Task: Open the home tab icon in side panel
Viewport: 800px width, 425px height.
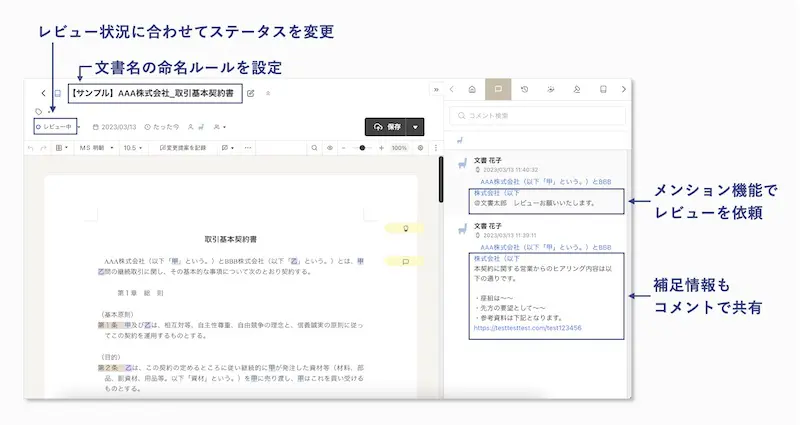Action: pos(472,89)
